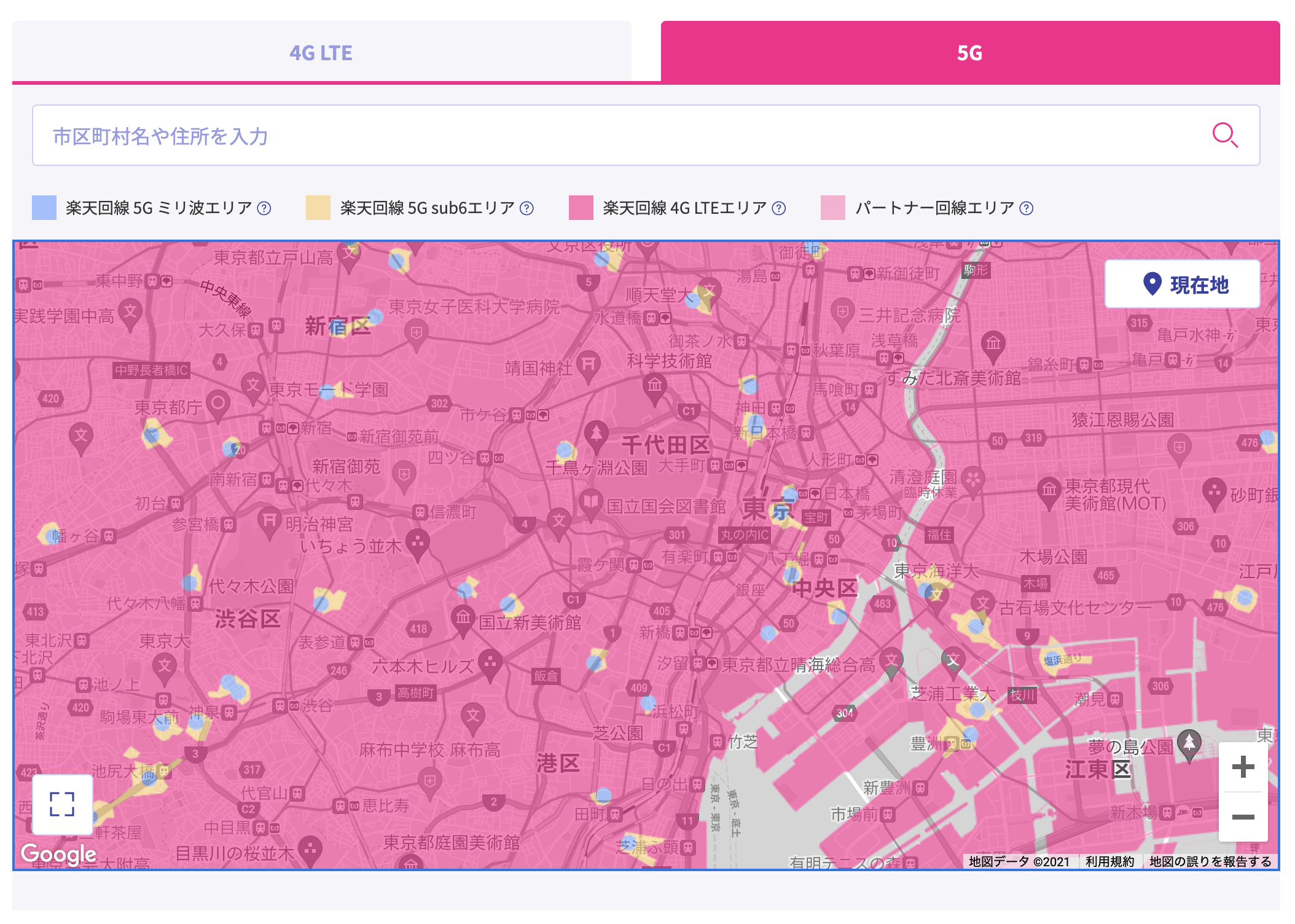Click the Google logo on map
1295x924 pixels.
[x=58, y=853]
